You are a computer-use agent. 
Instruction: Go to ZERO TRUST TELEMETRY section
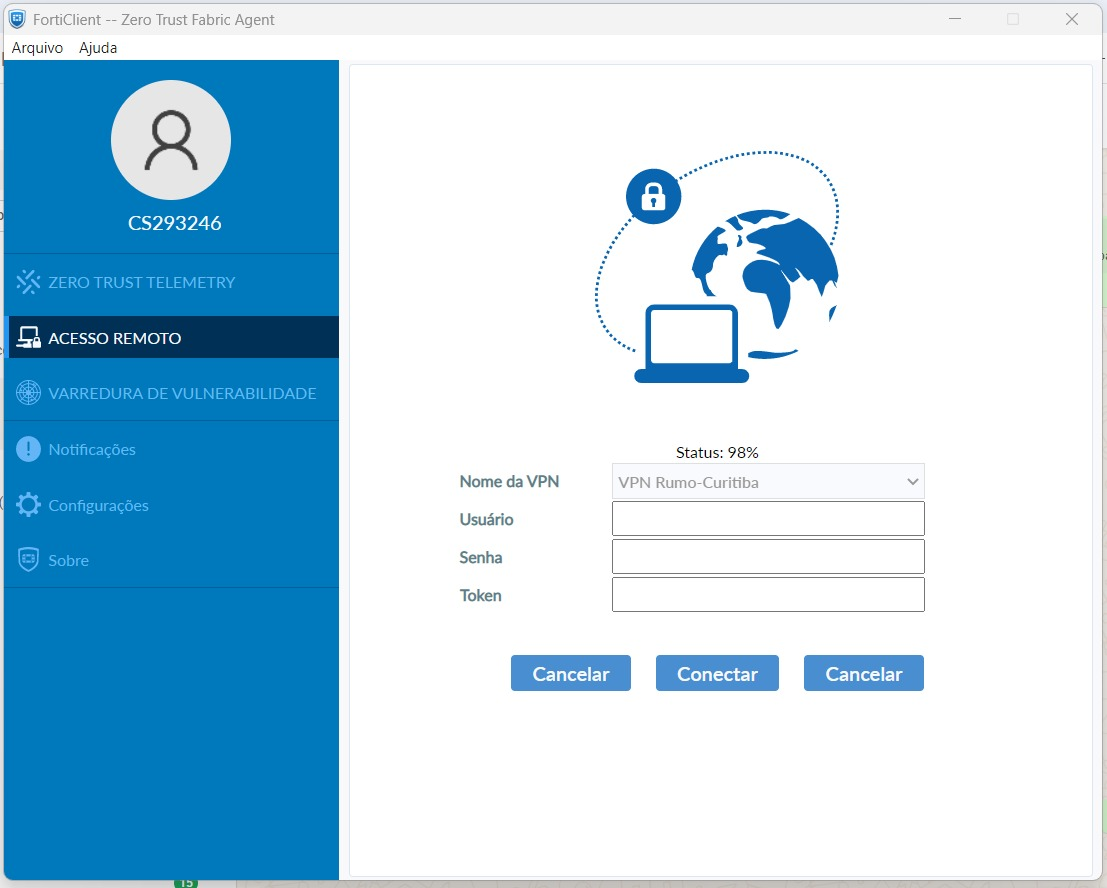click(x=172, y=282)
